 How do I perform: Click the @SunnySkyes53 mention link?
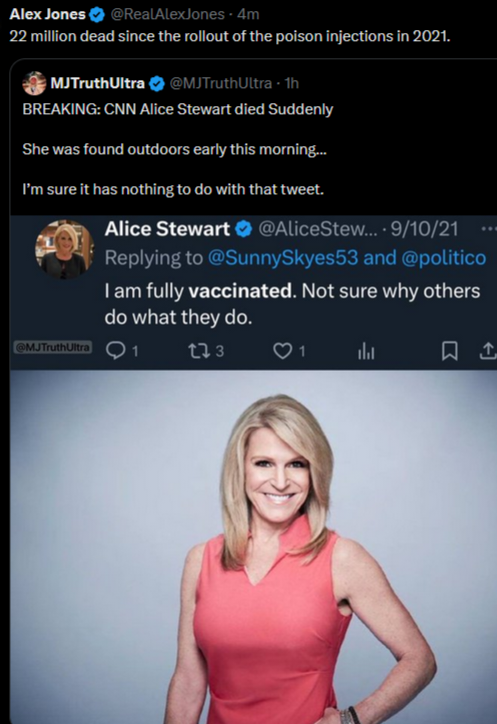tap(283, 258)
